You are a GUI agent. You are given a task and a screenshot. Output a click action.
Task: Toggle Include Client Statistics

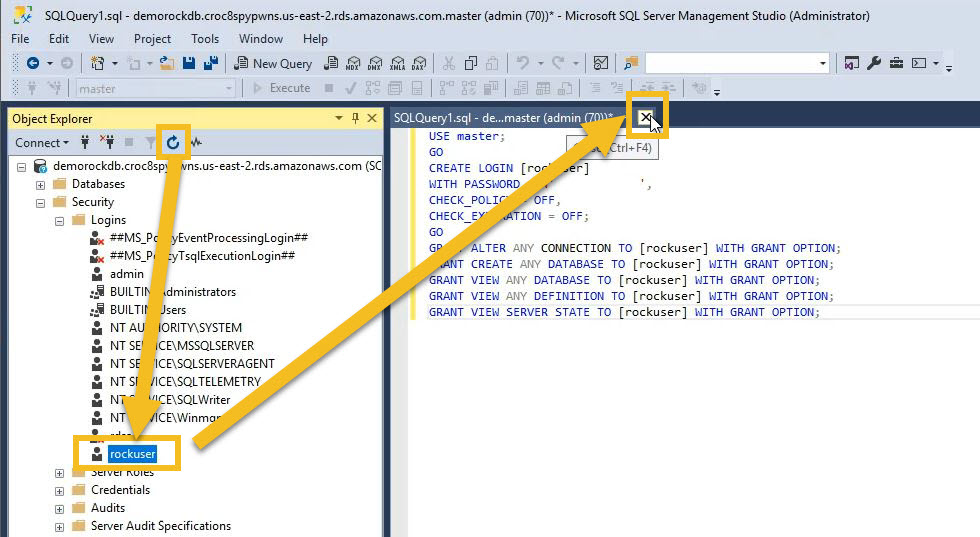tap(491, 88)
